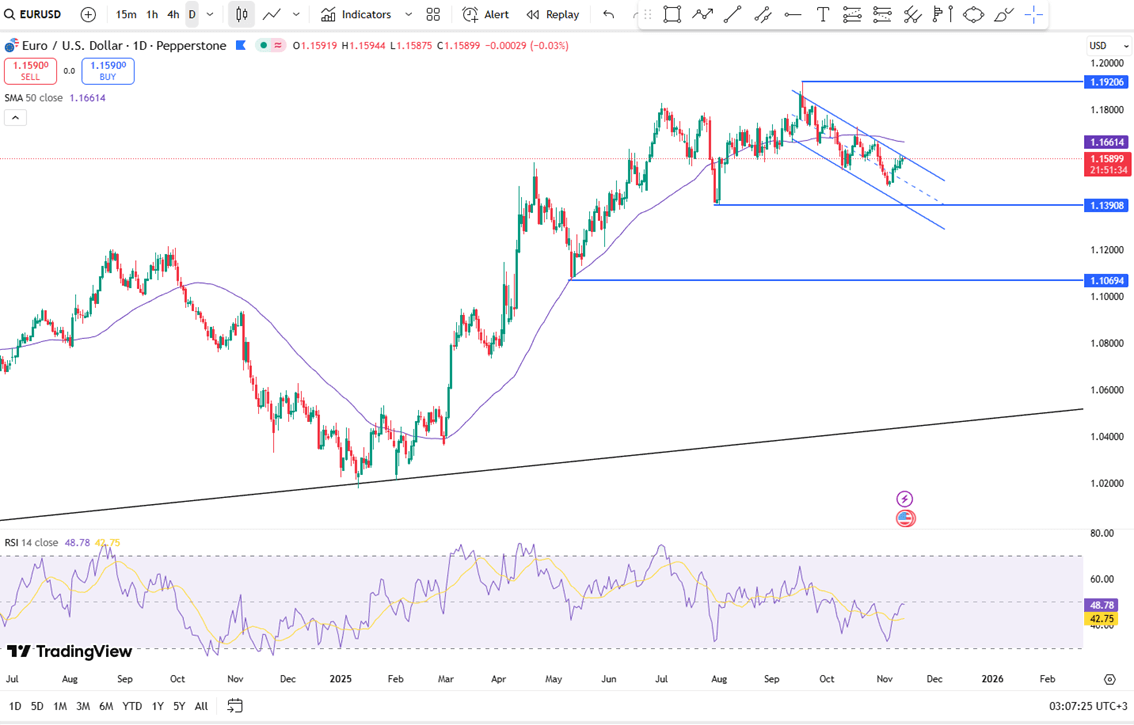Image resolution: width=1134 pixels, height=725 pixels.
Task: Select the Rectangle drawing tool
Action: 672,15
